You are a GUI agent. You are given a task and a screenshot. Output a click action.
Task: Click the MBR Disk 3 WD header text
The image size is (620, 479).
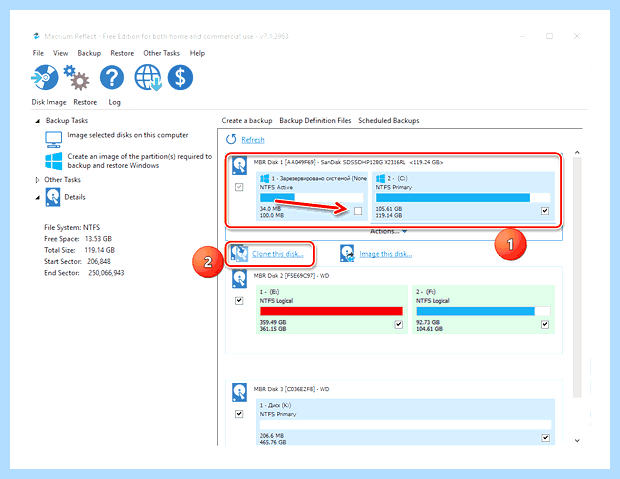[291, 389]
